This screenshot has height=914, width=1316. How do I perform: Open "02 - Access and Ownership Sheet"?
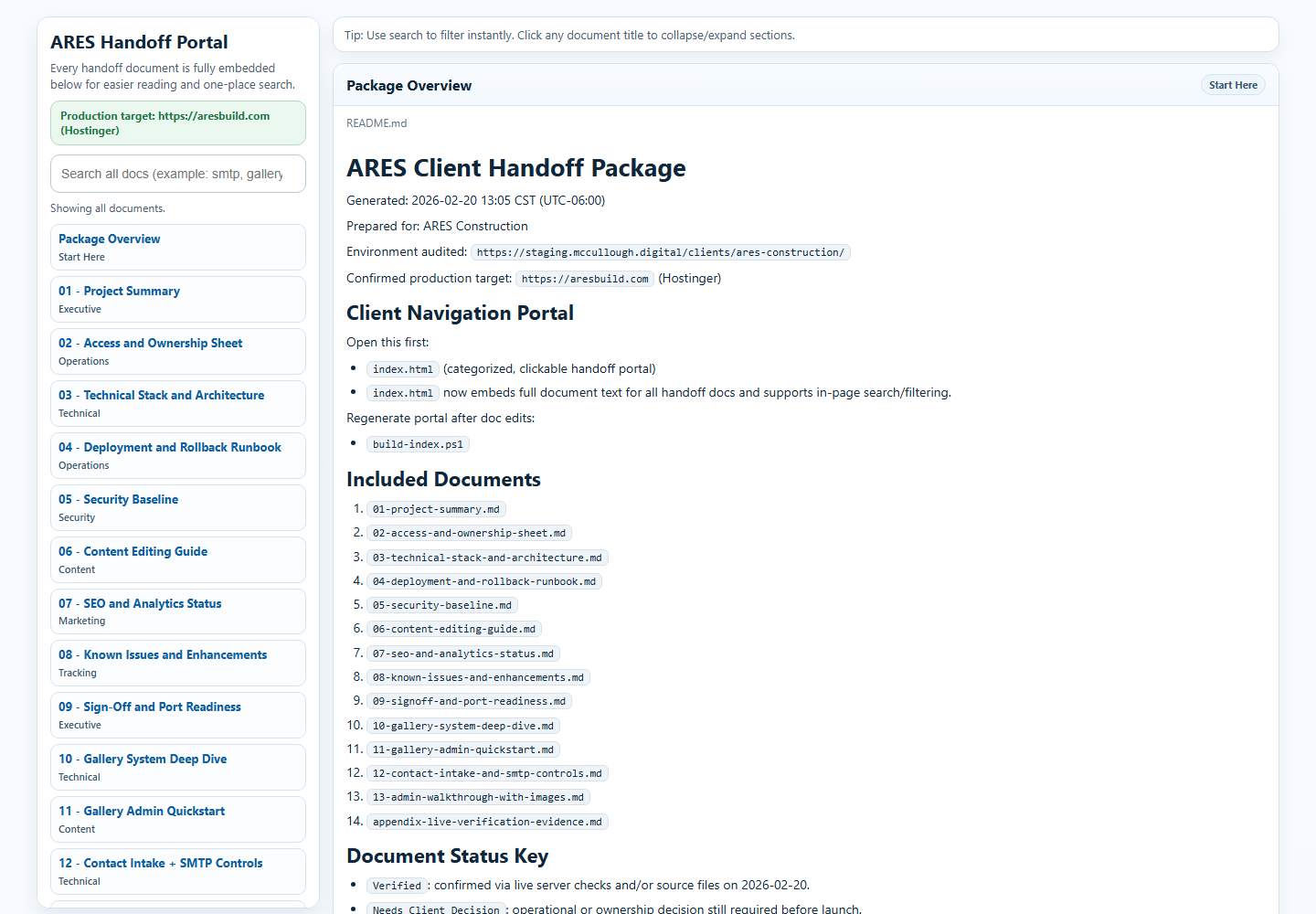pyautogui.click(x=149, y=343)
